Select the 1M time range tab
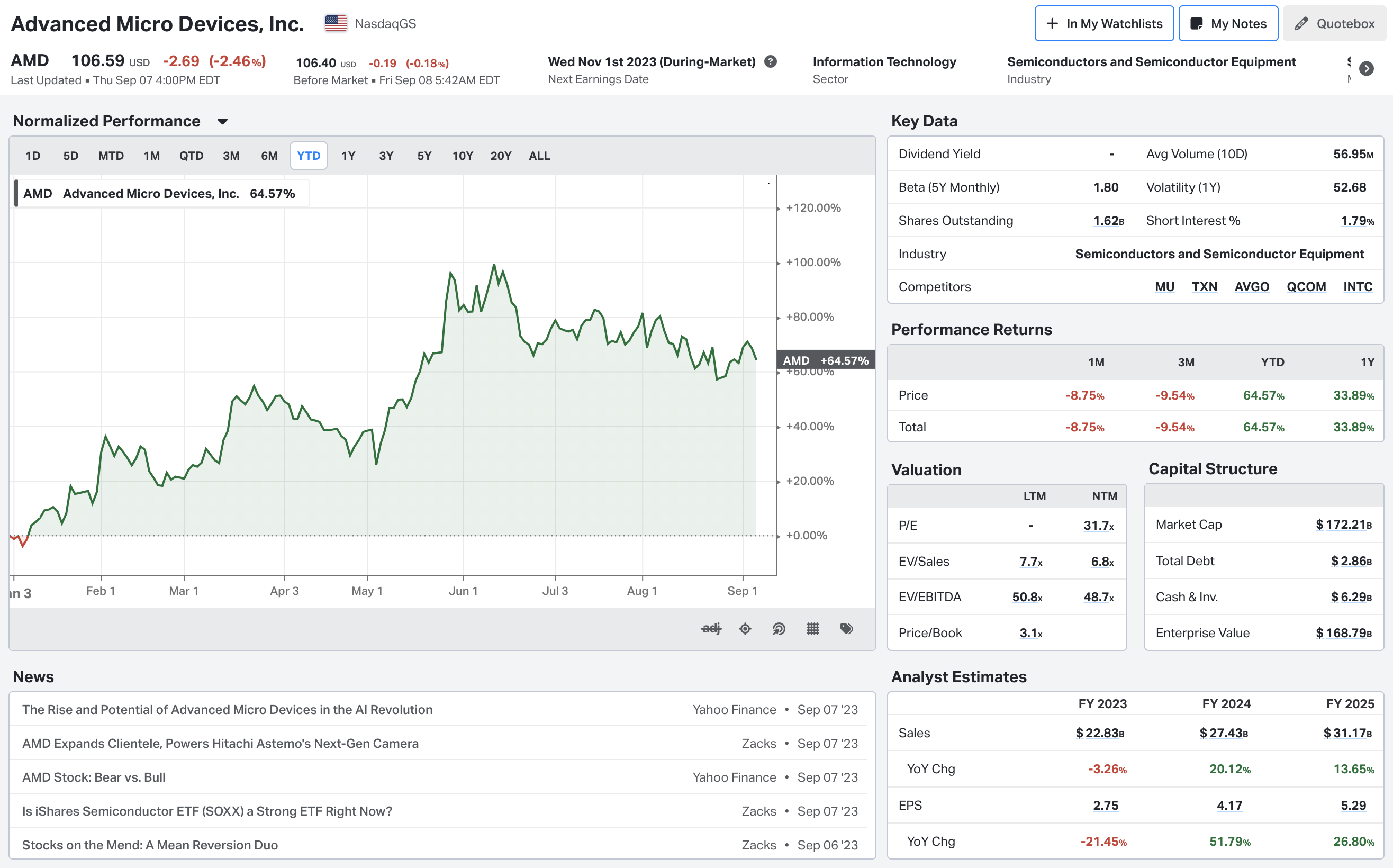 click(151, 156)
